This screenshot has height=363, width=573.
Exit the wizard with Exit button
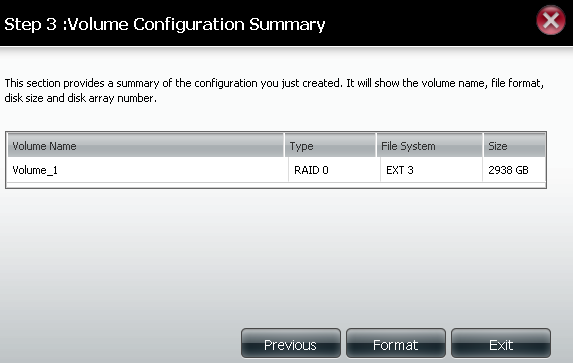pos(501,343)
